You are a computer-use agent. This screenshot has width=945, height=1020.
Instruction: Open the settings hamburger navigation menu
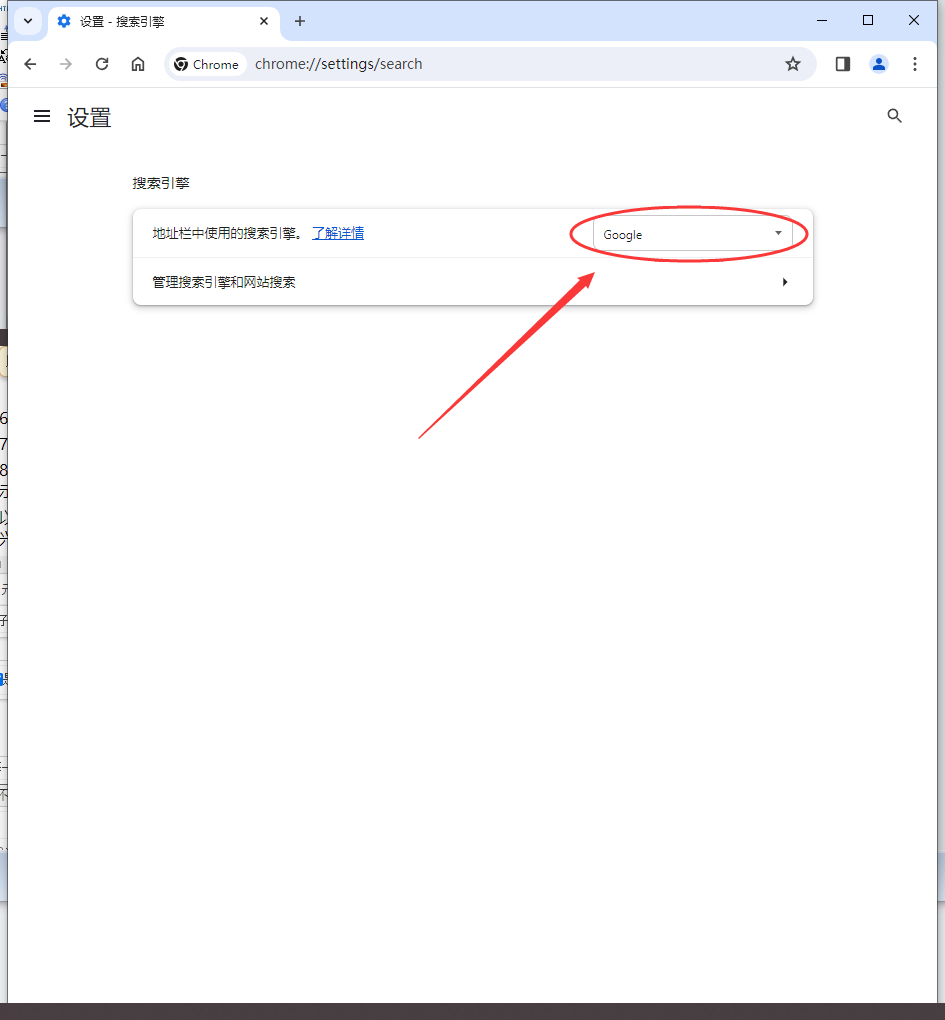[42, 117]
